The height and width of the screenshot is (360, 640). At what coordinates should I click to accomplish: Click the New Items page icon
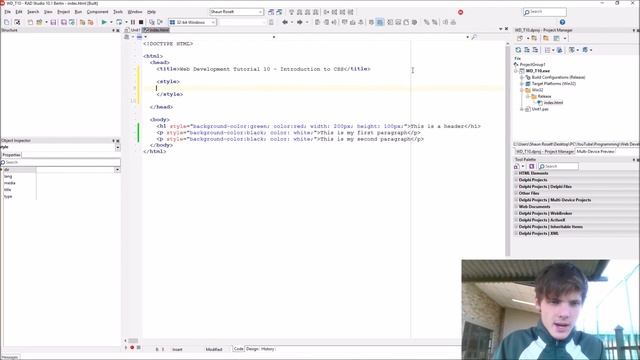(7, 22)
